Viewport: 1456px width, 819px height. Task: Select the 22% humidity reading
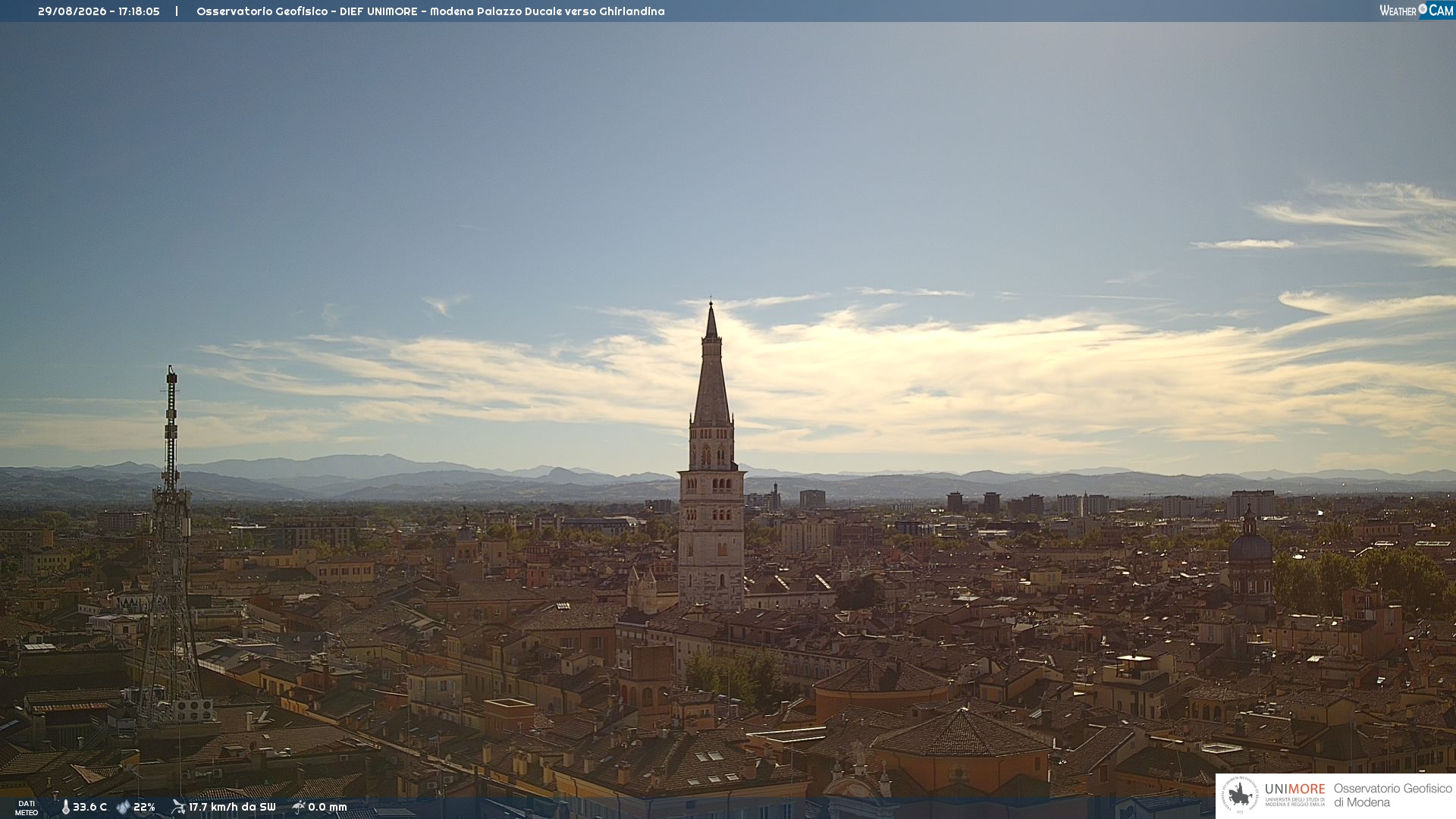144,808
